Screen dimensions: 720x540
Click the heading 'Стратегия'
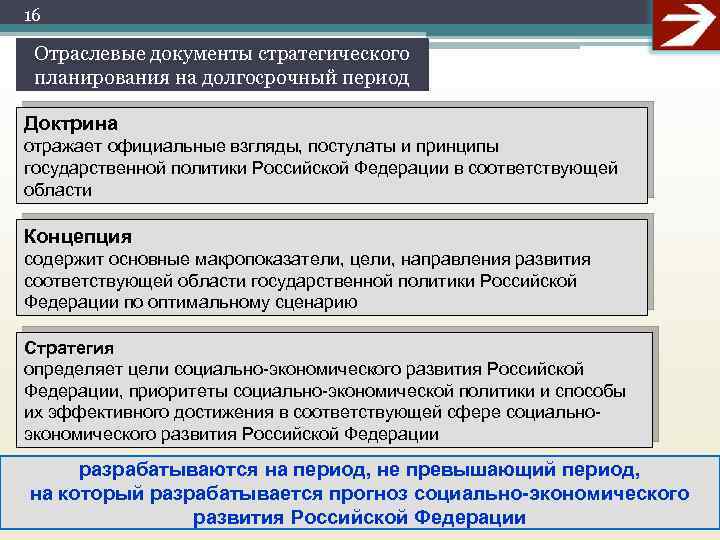[x=69, y=348]
